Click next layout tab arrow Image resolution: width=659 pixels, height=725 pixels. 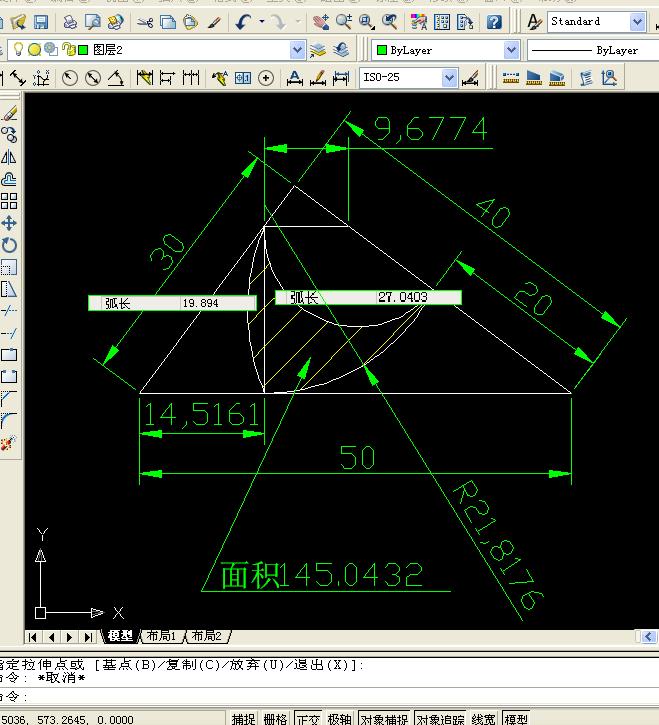pyautogui.click(x=69, y=637)
